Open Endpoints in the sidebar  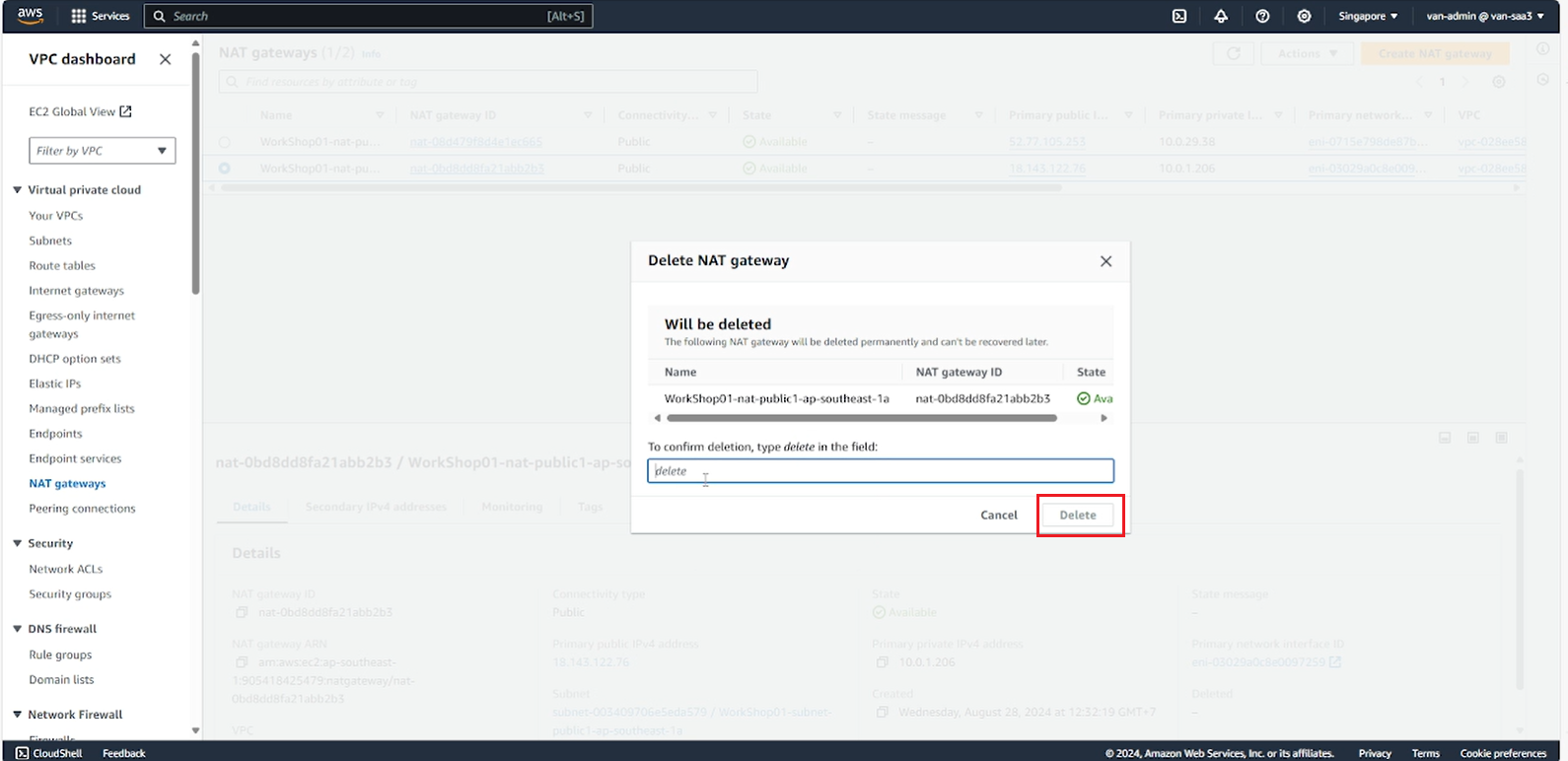point(55,434)
